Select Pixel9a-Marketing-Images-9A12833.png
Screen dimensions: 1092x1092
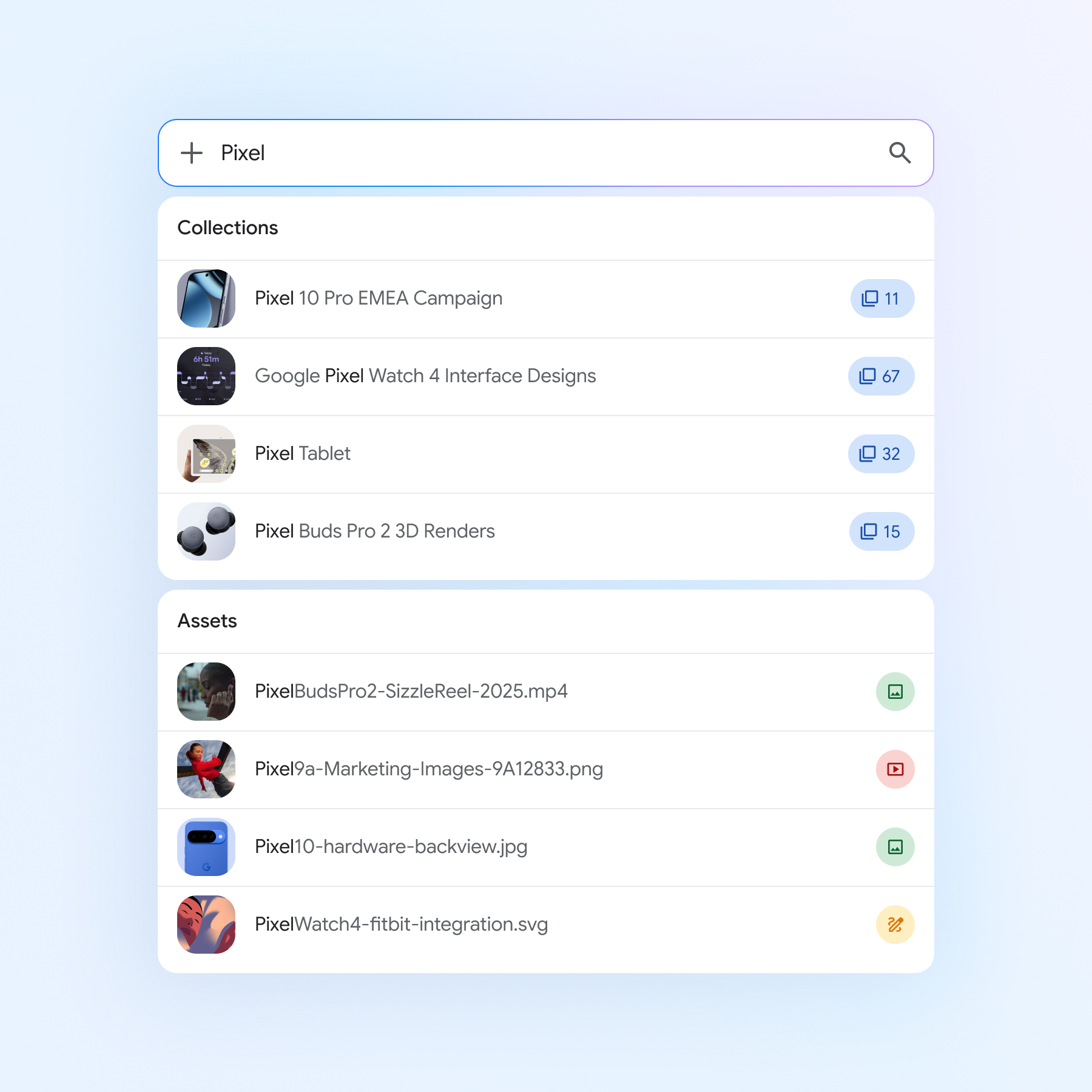[546, 770]
